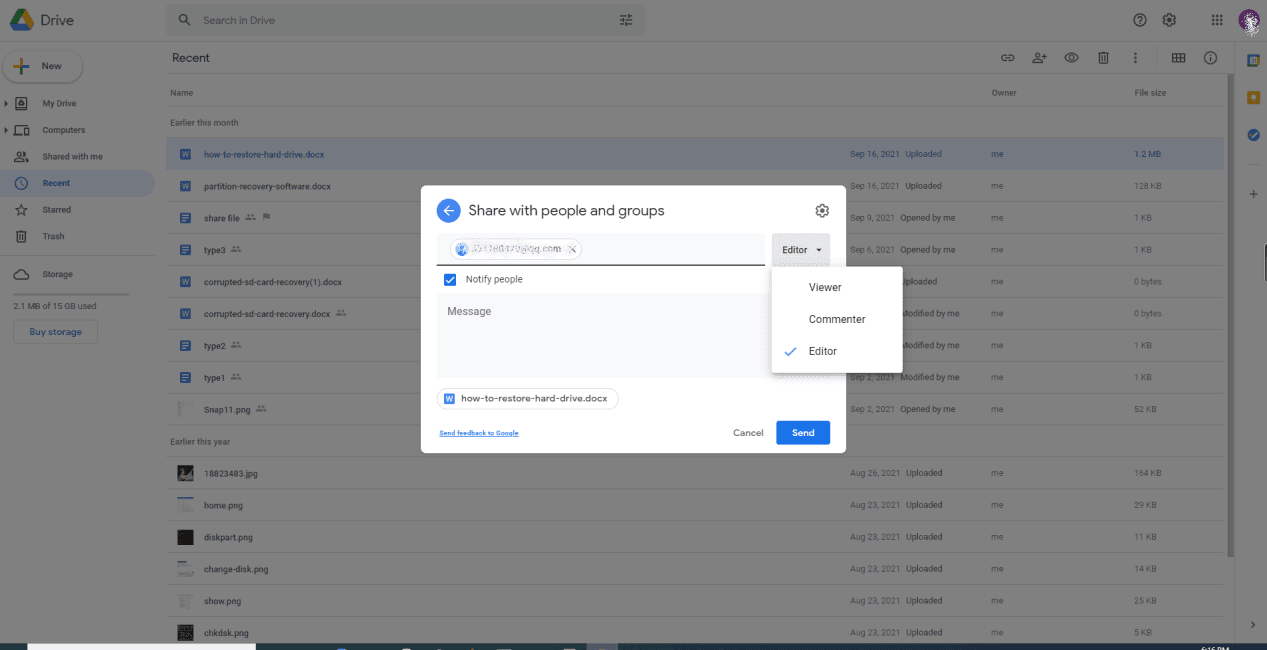Open the Editor role dropdown
1267x650 pixels.
point(801,250)
